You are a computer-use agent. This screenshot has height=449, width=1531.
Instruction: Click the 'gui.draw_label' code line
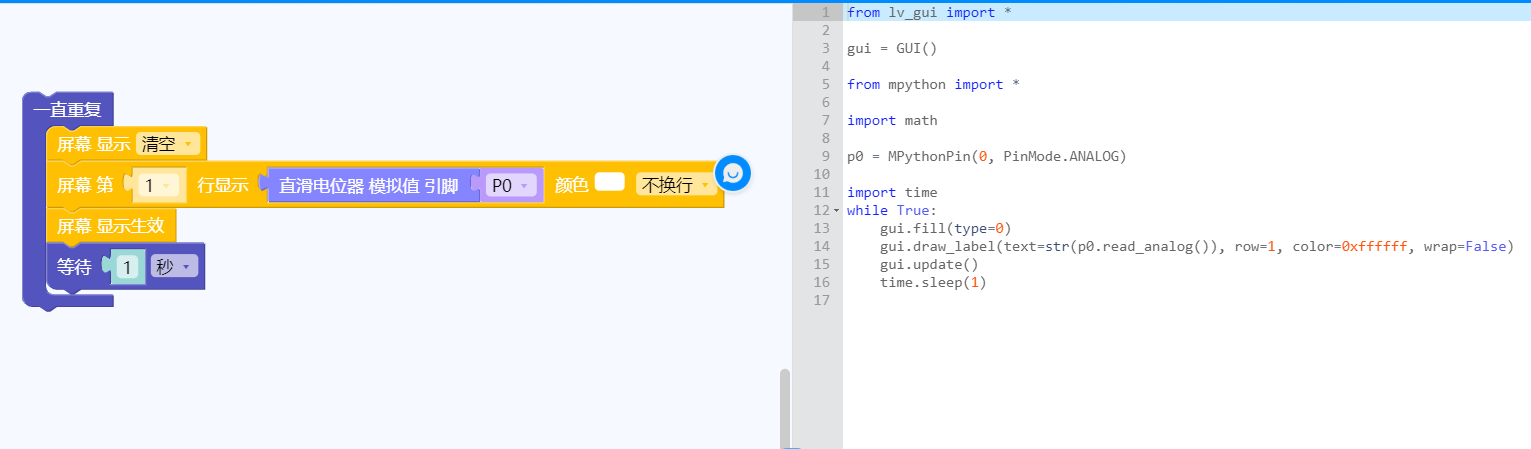coord(1197,246)
